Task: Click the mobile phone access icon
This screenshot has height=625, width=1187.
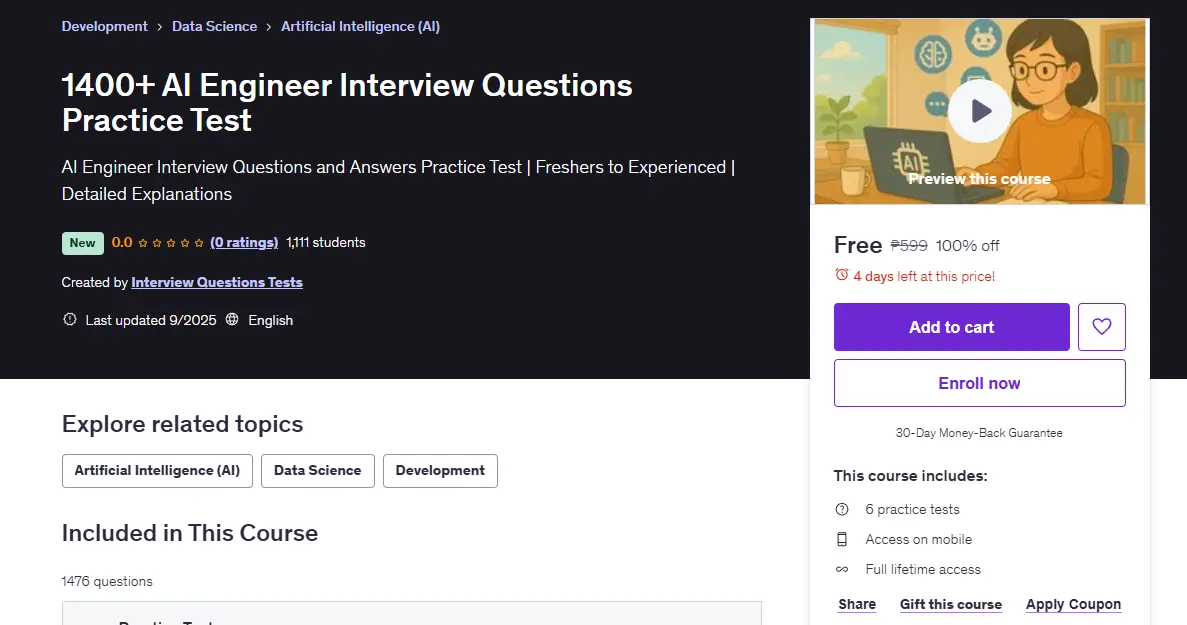Action: click(842, 539)
